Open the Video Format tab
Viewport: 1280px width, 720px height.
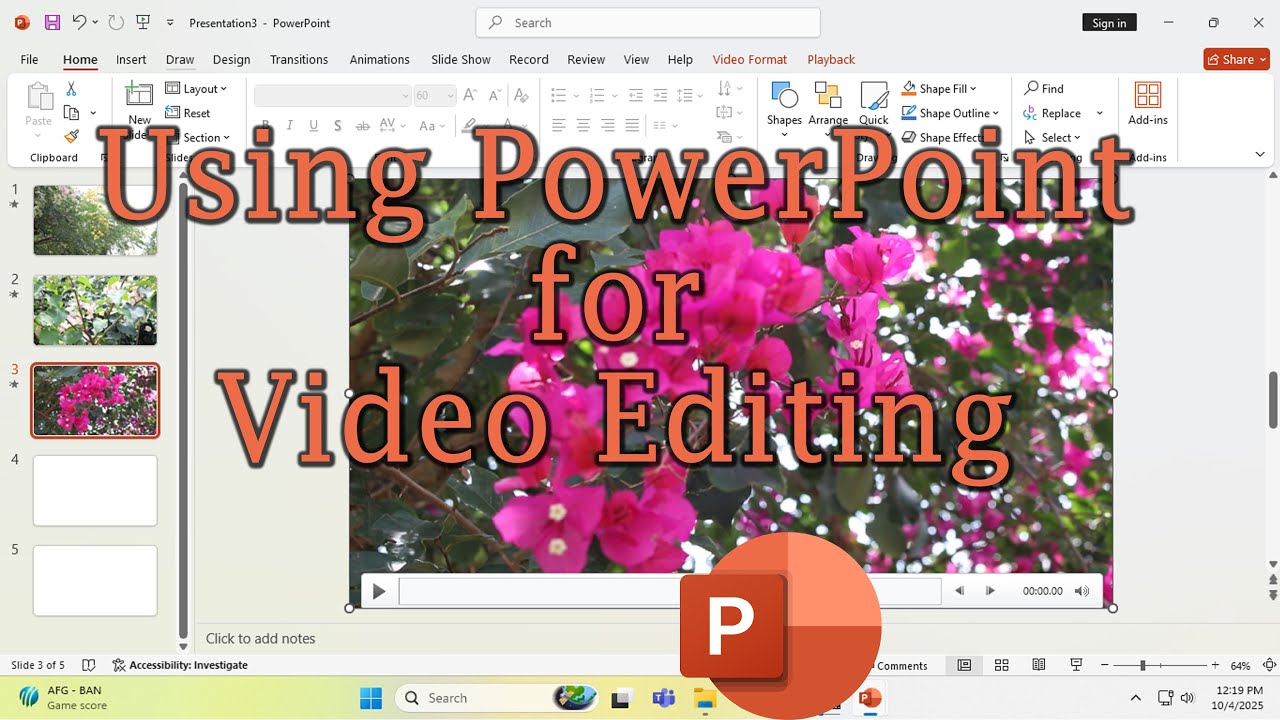(x=750, y=59)
